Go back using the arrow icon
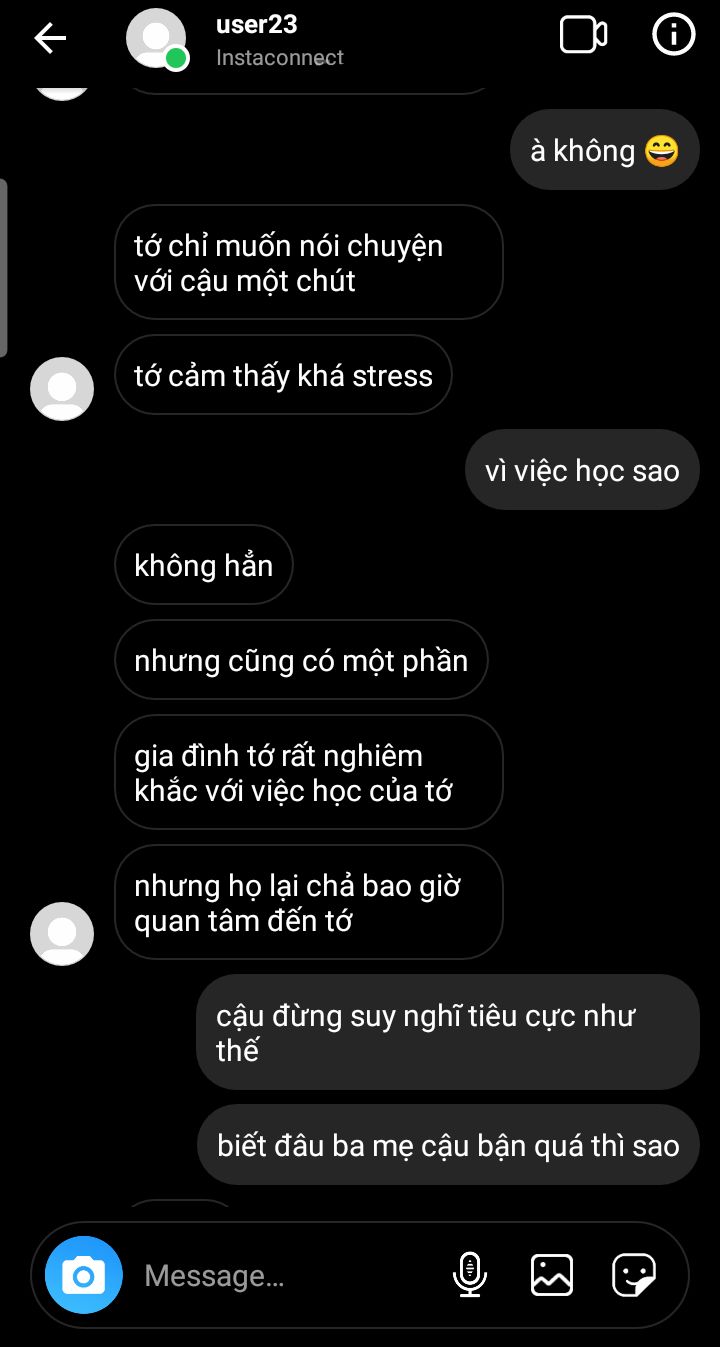Screen dimensions: 720x1347 pyautogui.click(x=50, y=38)
